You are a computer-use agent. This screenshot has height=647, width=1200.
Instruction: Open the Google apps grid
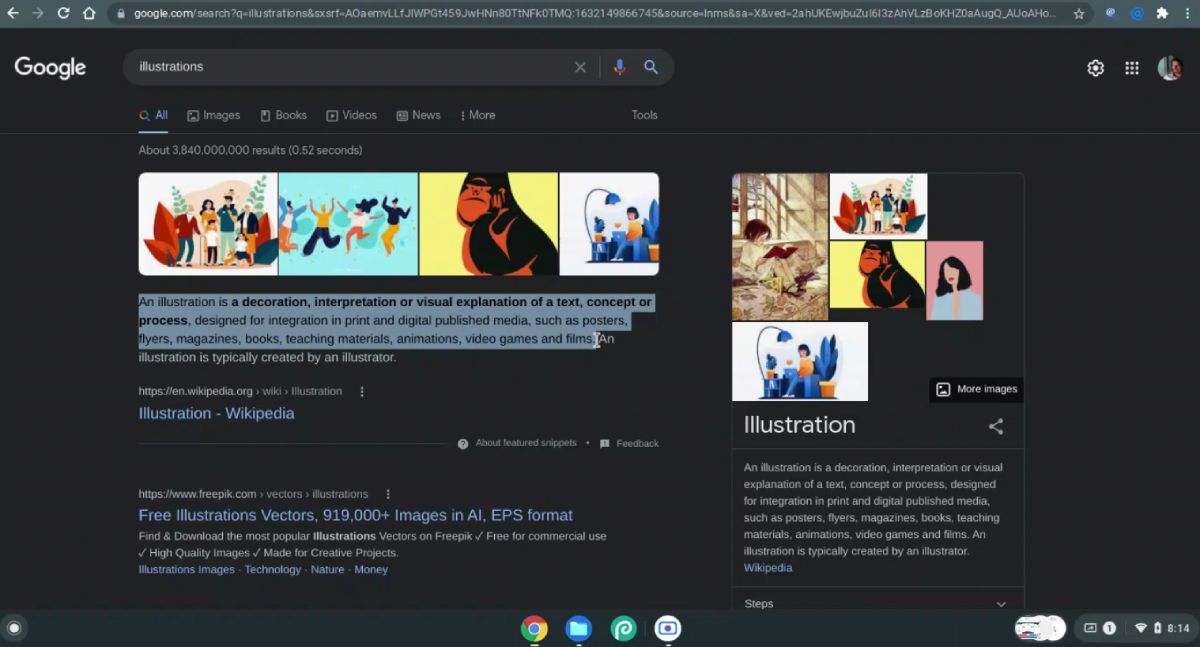click(1132, 67)
